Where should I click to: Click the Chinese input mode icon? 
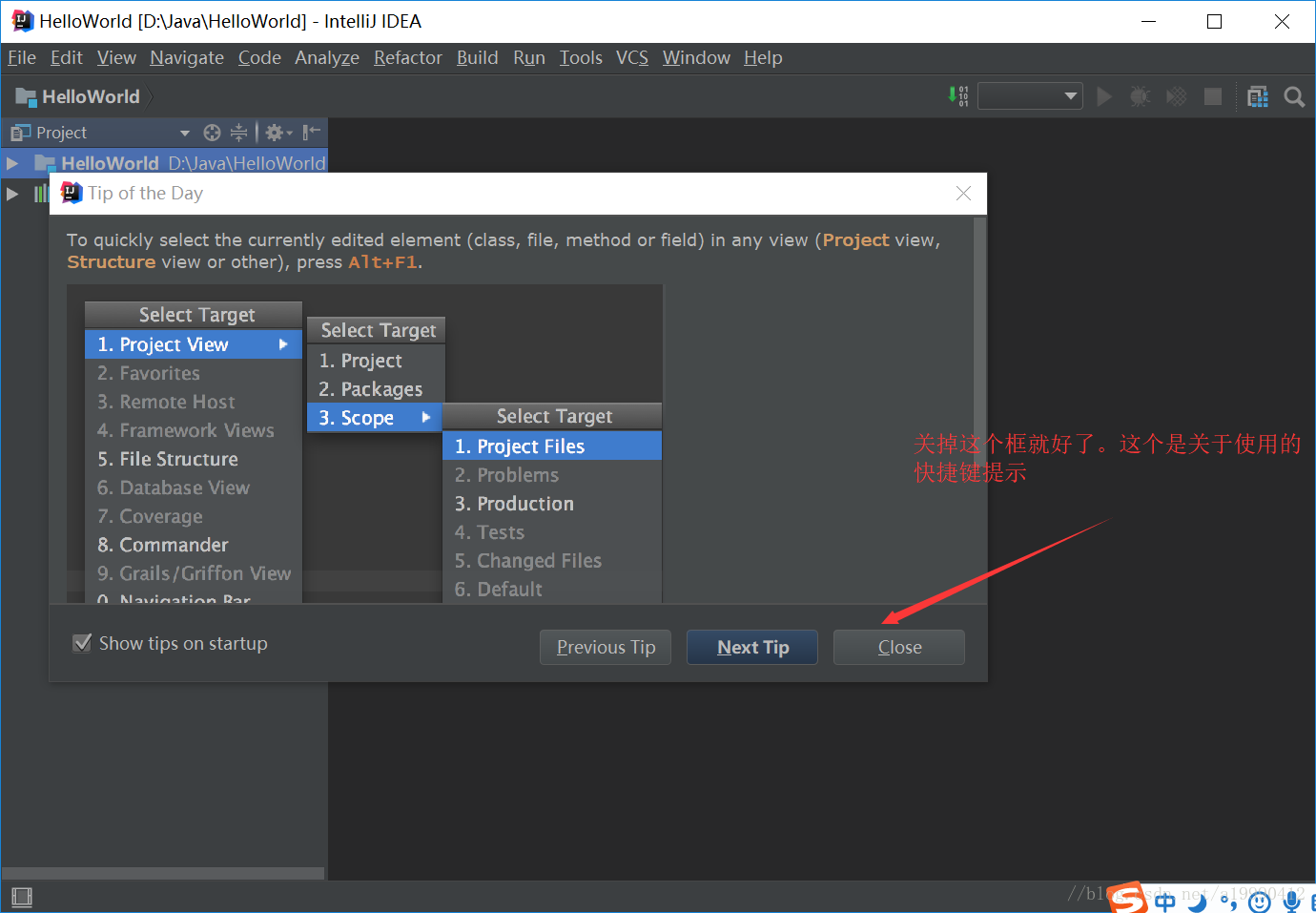[x=1165, y=902]
